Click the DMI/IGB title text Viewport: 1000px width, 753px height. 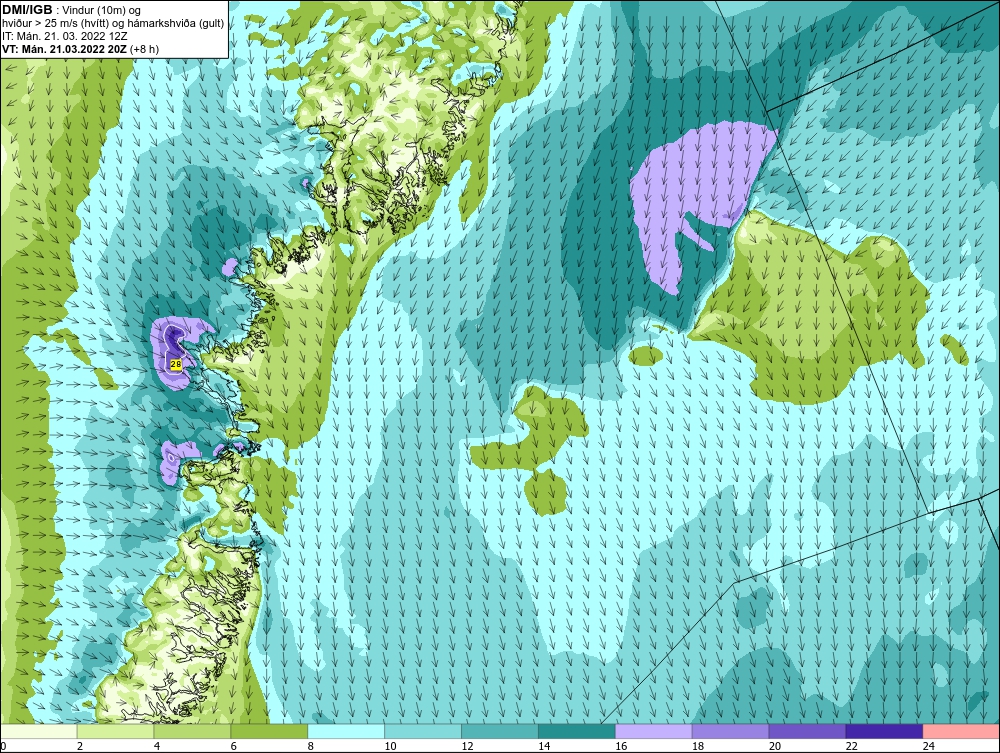(x=27, y=10)
